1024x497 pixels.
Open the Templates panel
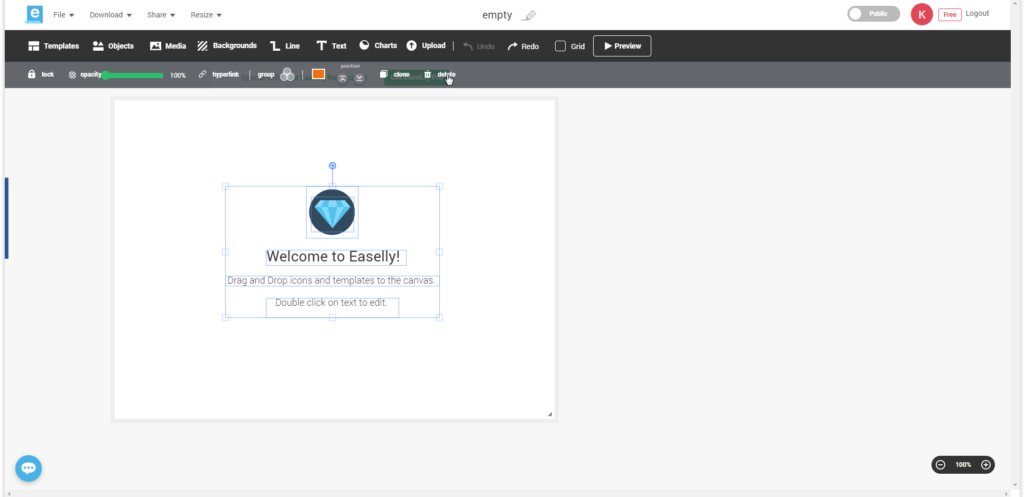54,46
